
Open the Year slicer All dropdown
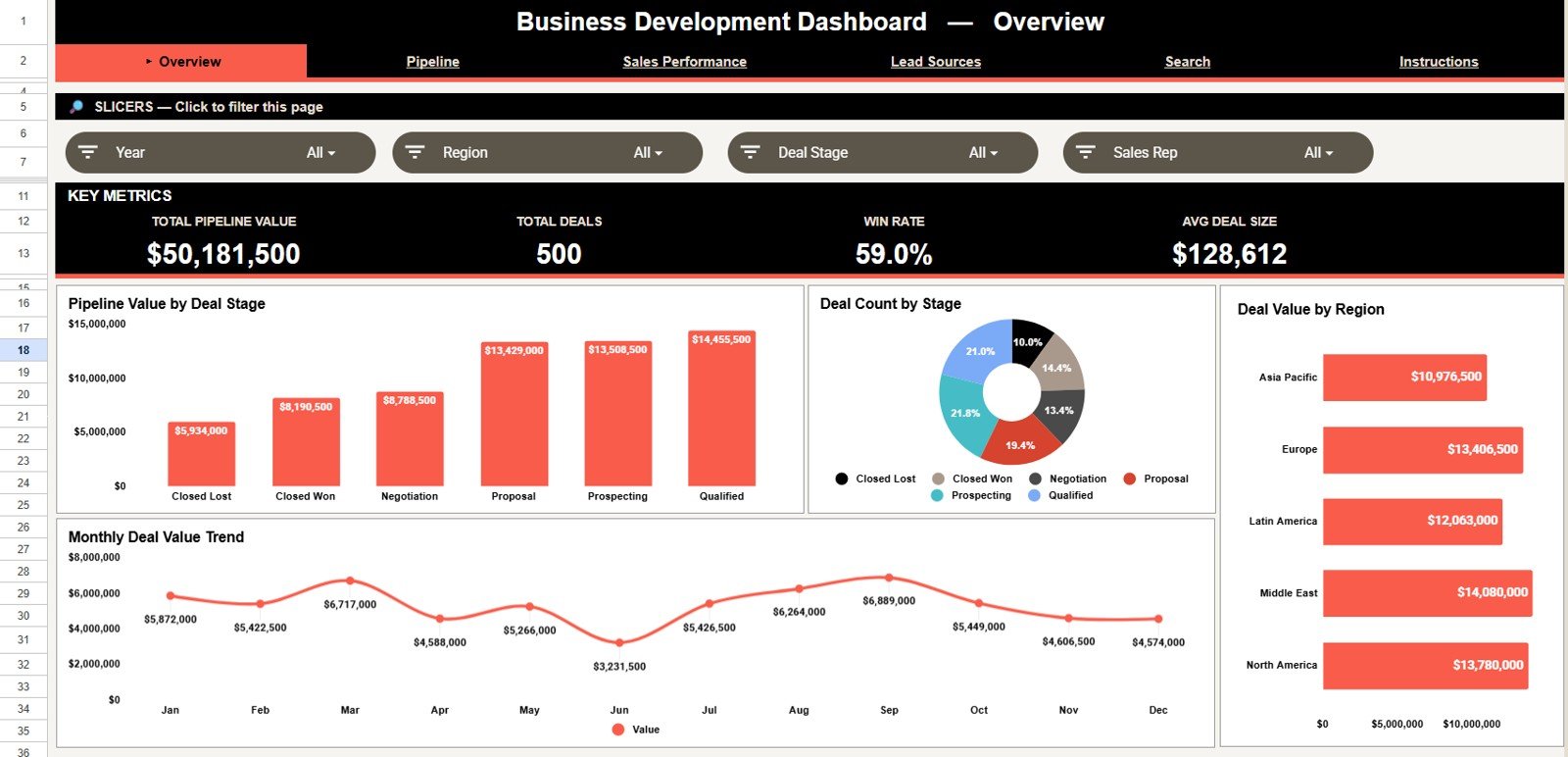(321, 153)
